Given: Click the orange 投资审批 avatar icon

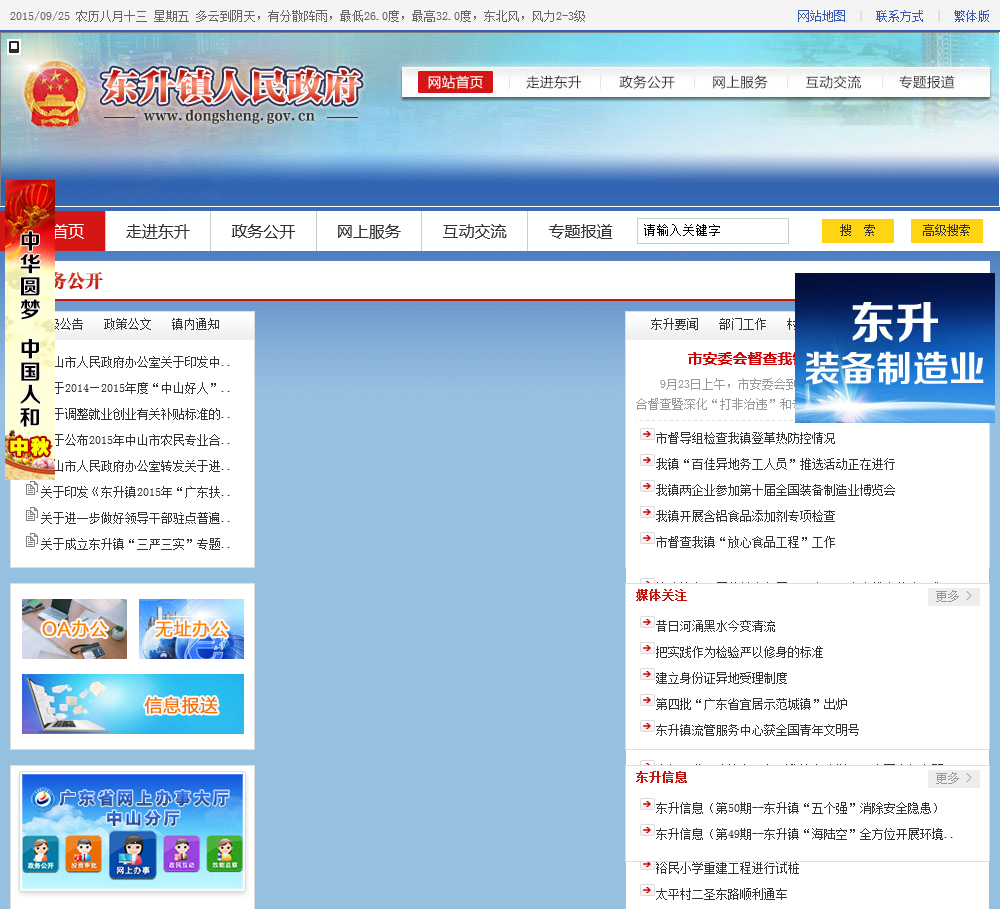Looking at the screenshot, I should (84, 855).
